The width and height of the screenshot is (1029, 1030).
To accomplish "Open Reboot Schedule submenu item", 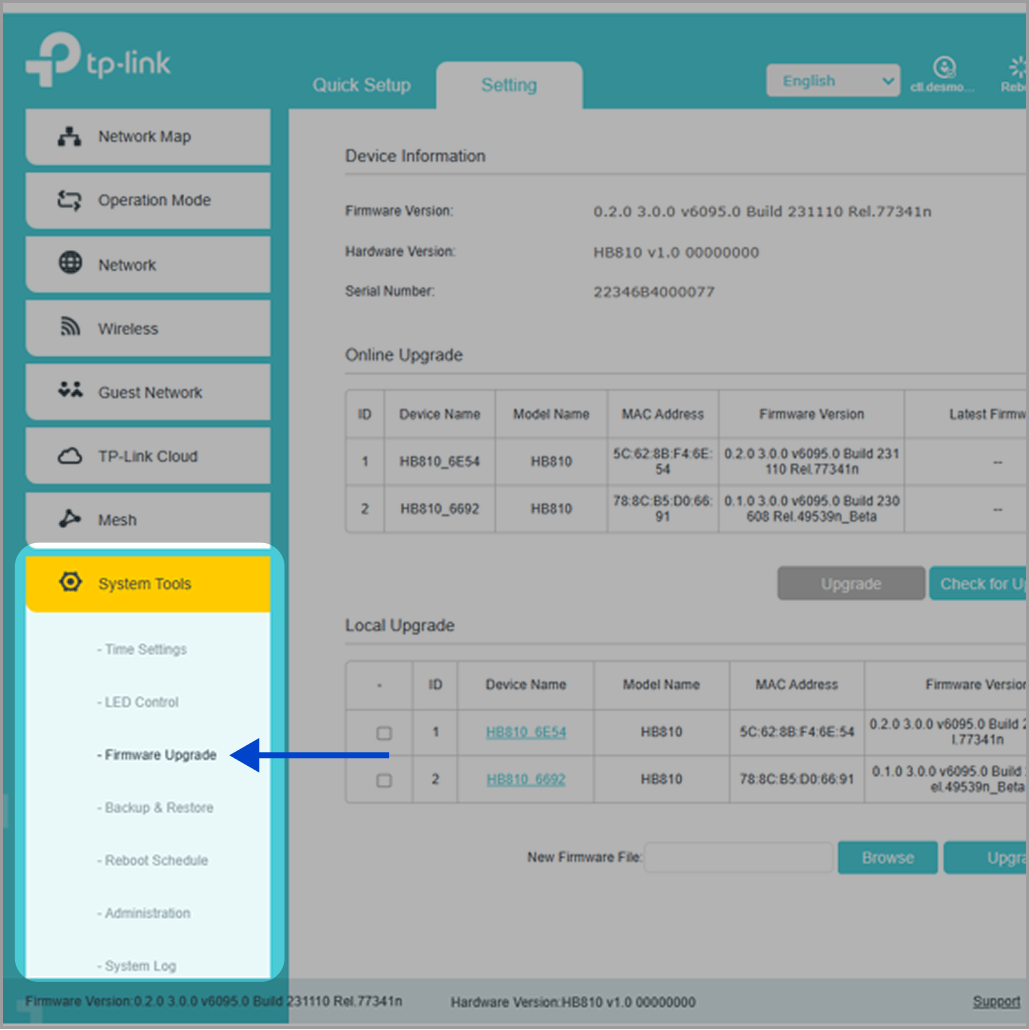I will click(x=152, y=861).
